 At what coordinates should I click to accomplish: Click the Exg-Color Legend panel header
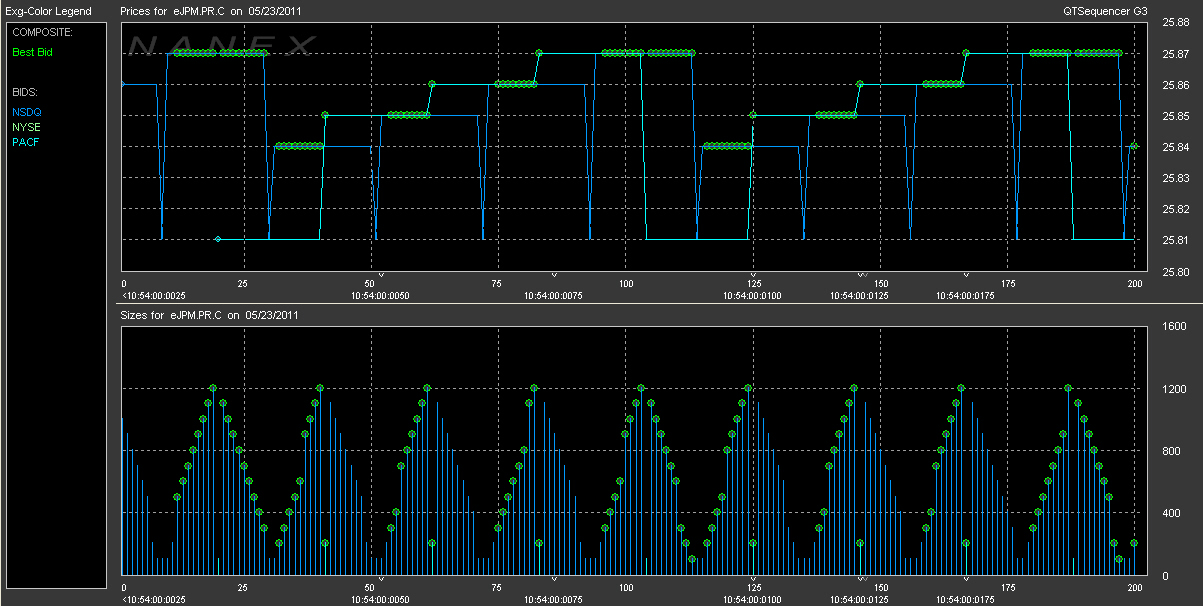pyautogui.click(x=48, y=11)
